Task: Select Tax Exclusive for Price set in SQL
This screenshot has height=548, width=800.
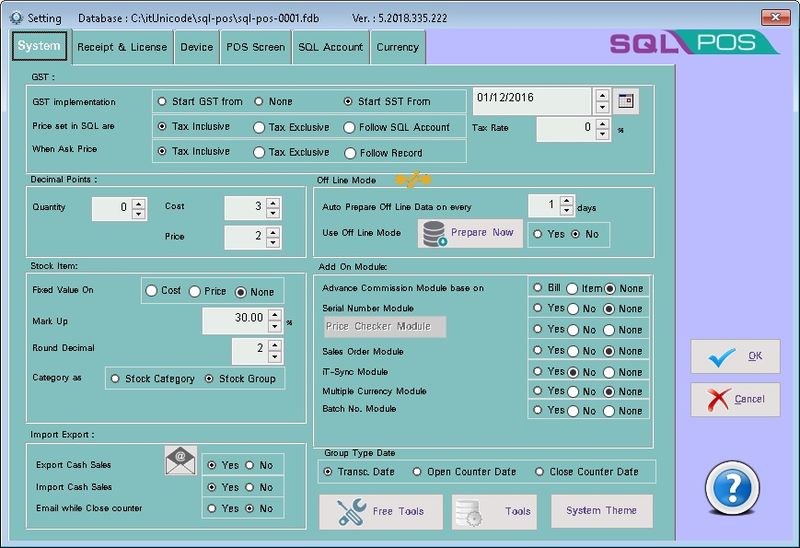Action: point(260,127)
